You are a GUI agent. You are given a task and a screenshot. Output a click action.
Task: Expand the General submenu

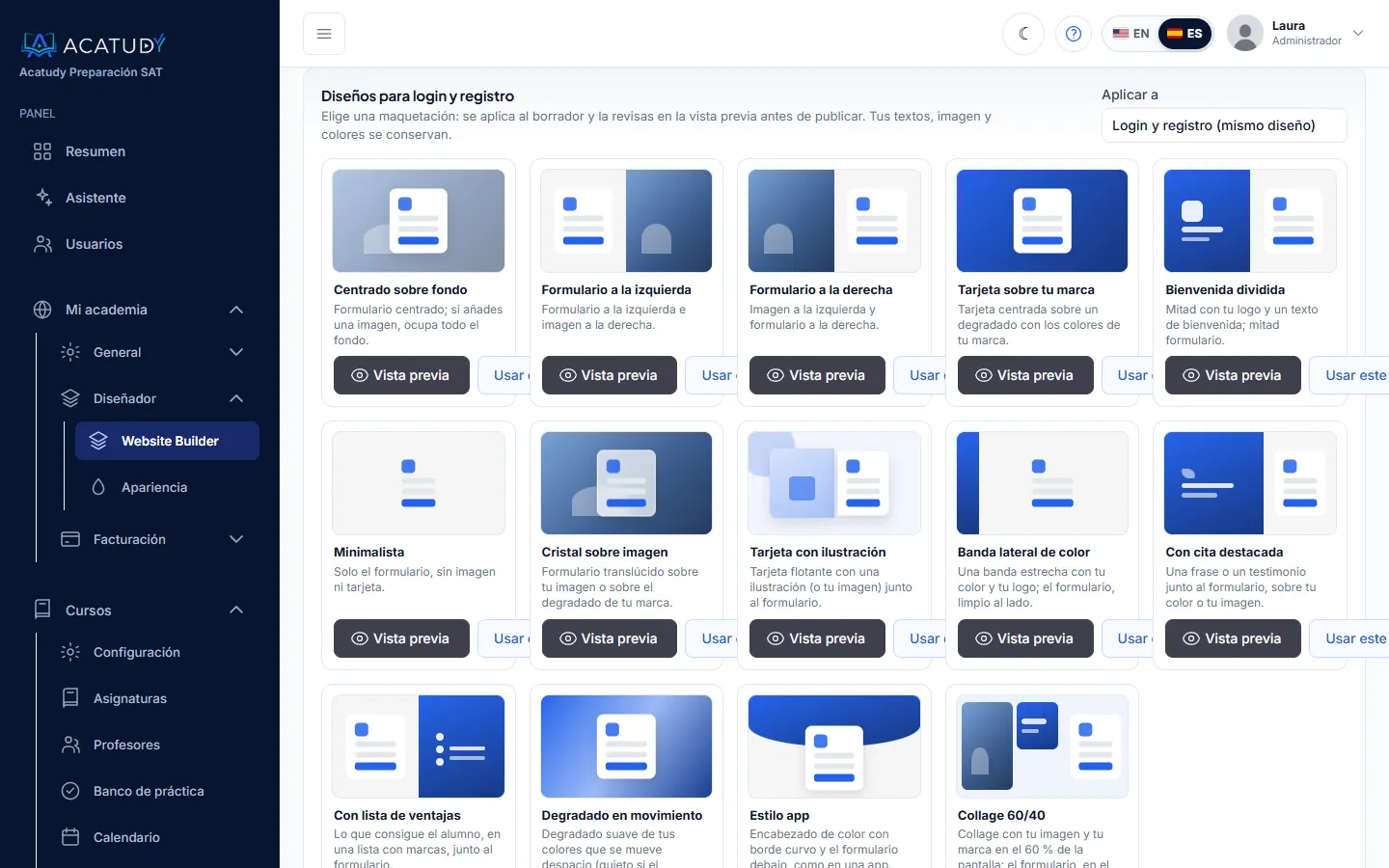point(153,352)
